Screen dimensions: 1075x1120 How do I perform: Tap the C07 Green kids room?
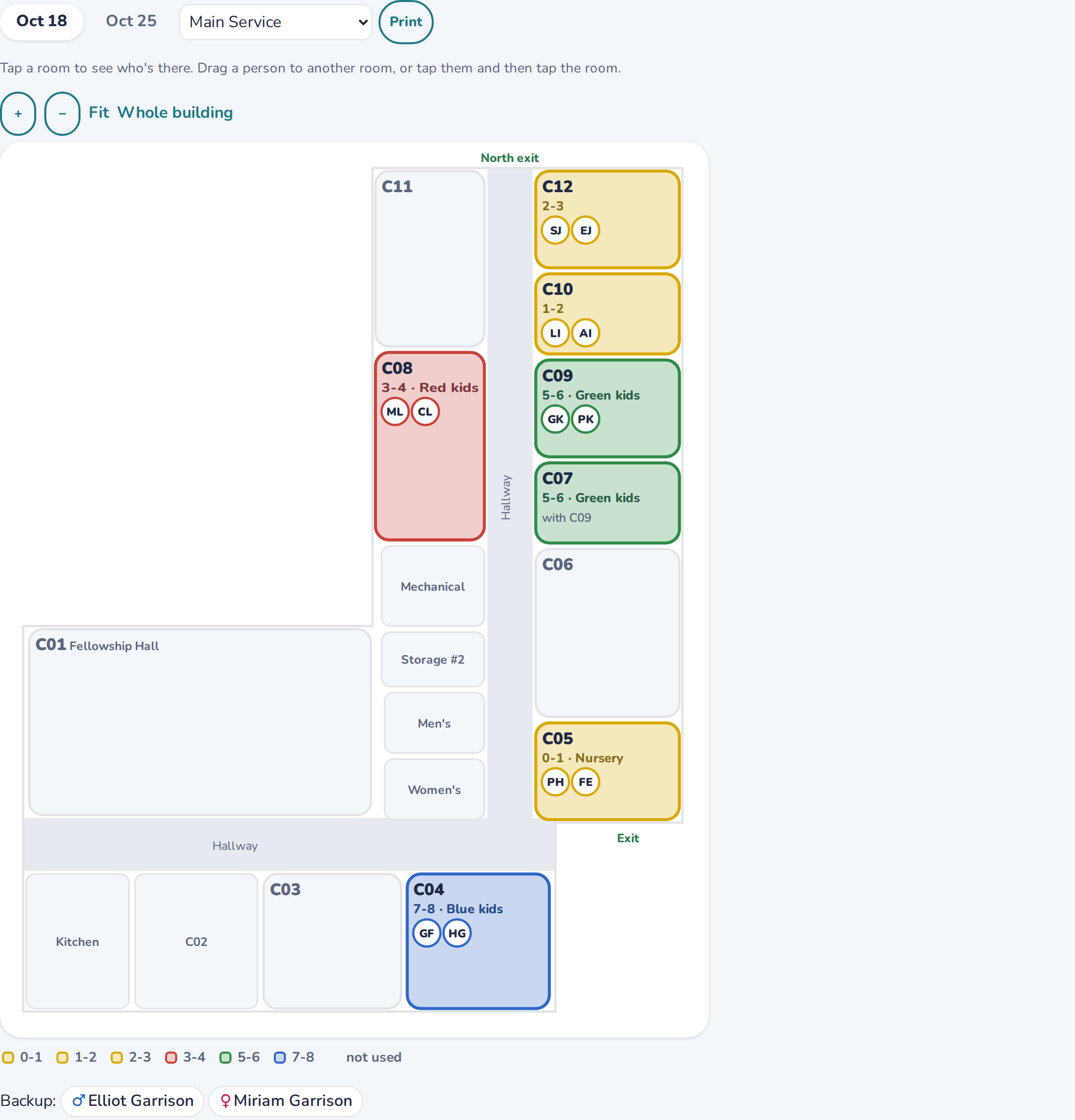(607, 503)
